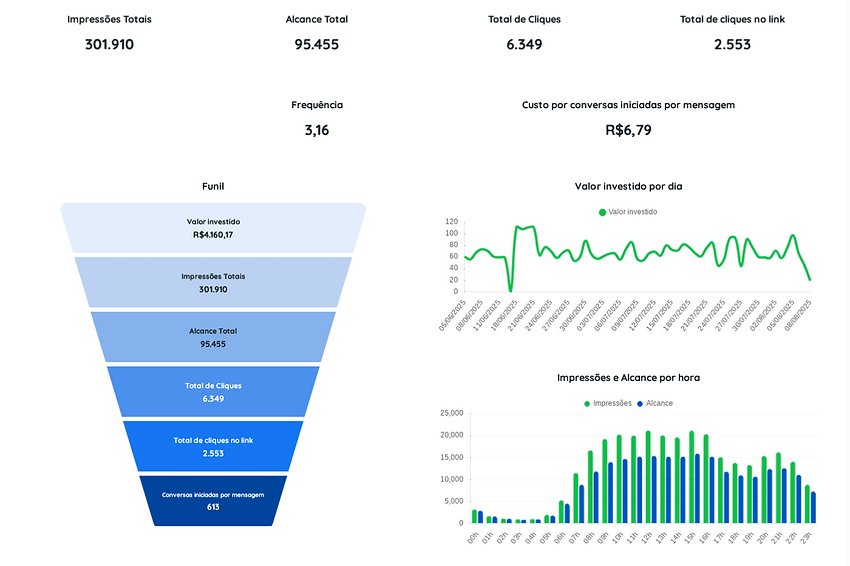Click the Conversas iniciadas por mensagem funnel stage
The height and width of the screenshot is (566, 850).
point(213,501)
